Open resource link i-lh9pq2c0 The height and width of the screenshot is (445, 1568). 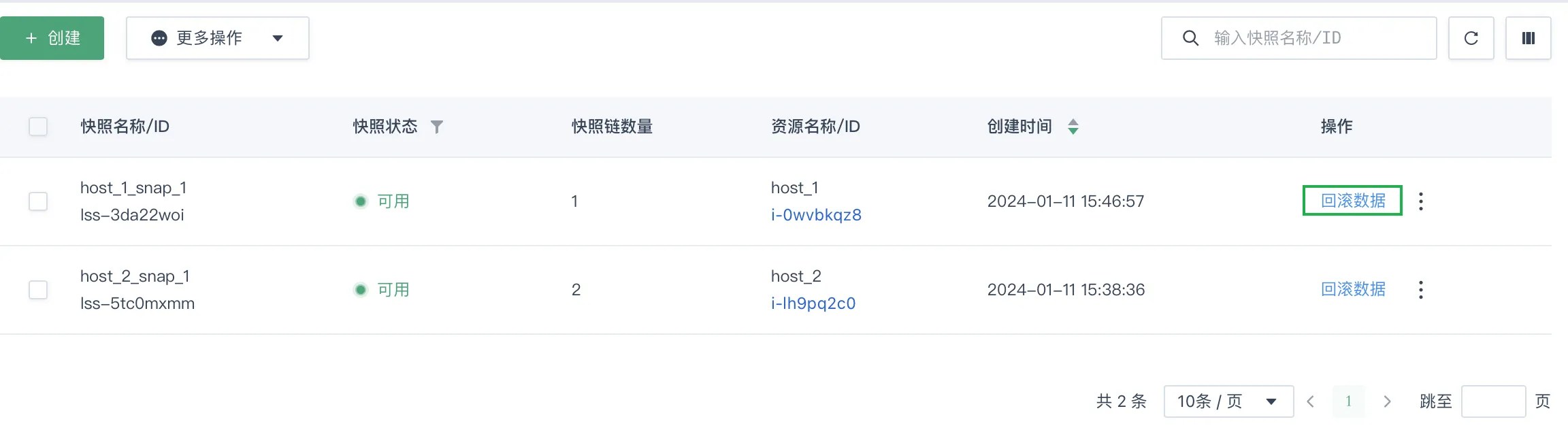pyautogui.click(x=813, y=303)
